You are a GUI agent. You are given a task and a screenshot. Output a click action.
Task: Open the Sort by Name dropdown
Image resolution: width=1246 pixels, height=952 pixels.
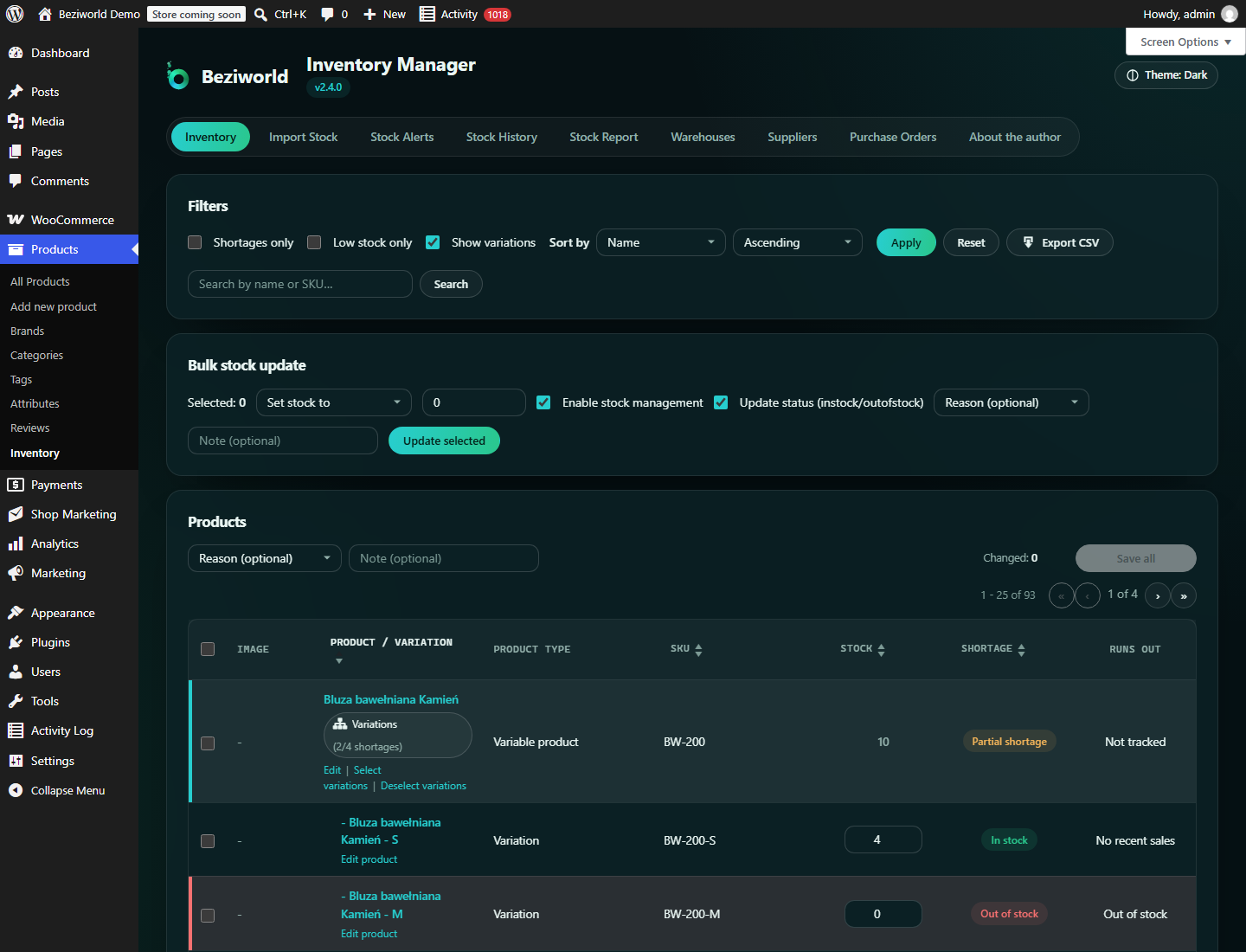pyautogui.click(x=661, y=242)
